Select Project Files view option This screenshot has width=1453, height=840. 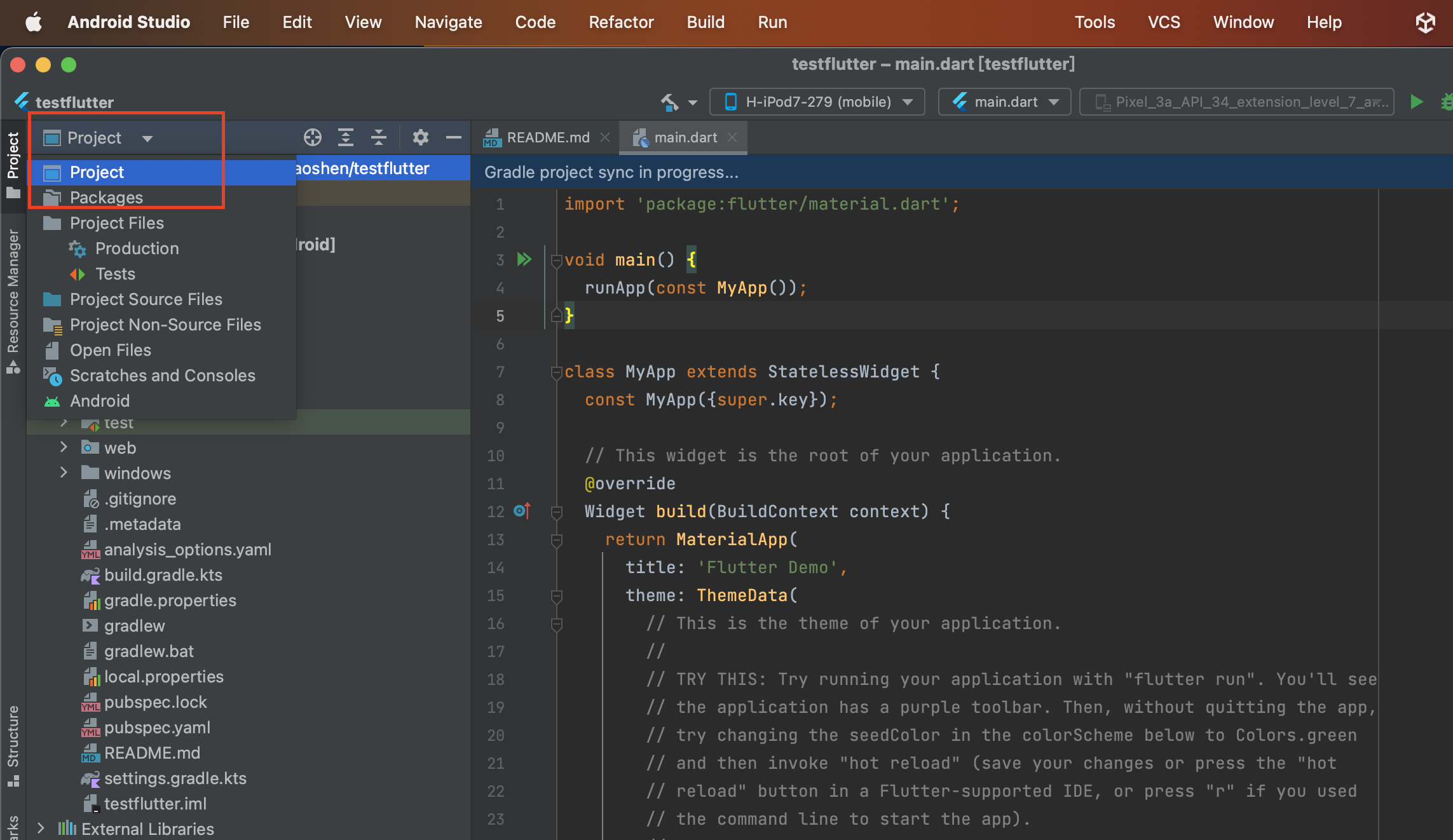163,223
